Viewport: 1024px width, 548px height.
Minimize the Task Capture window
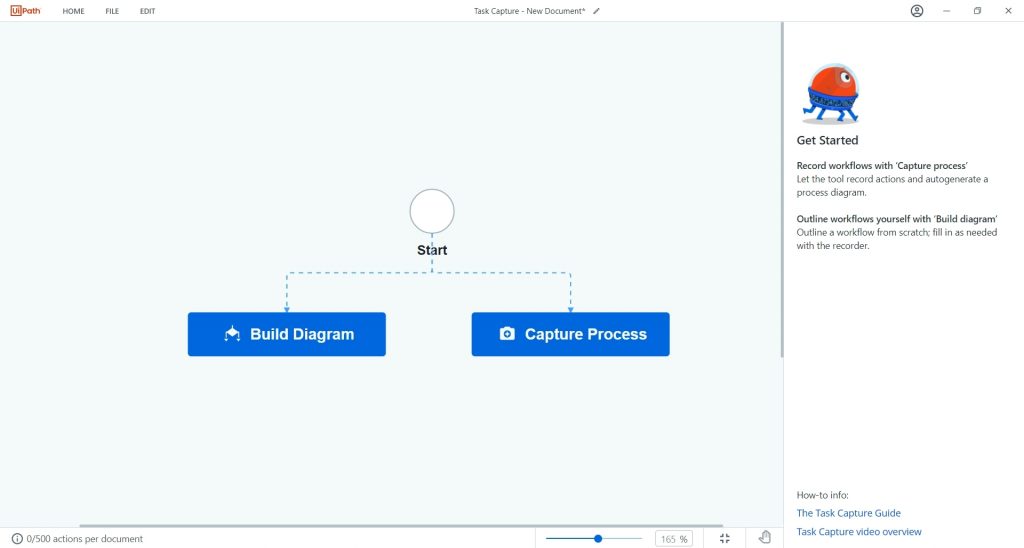tap(946, 11)
